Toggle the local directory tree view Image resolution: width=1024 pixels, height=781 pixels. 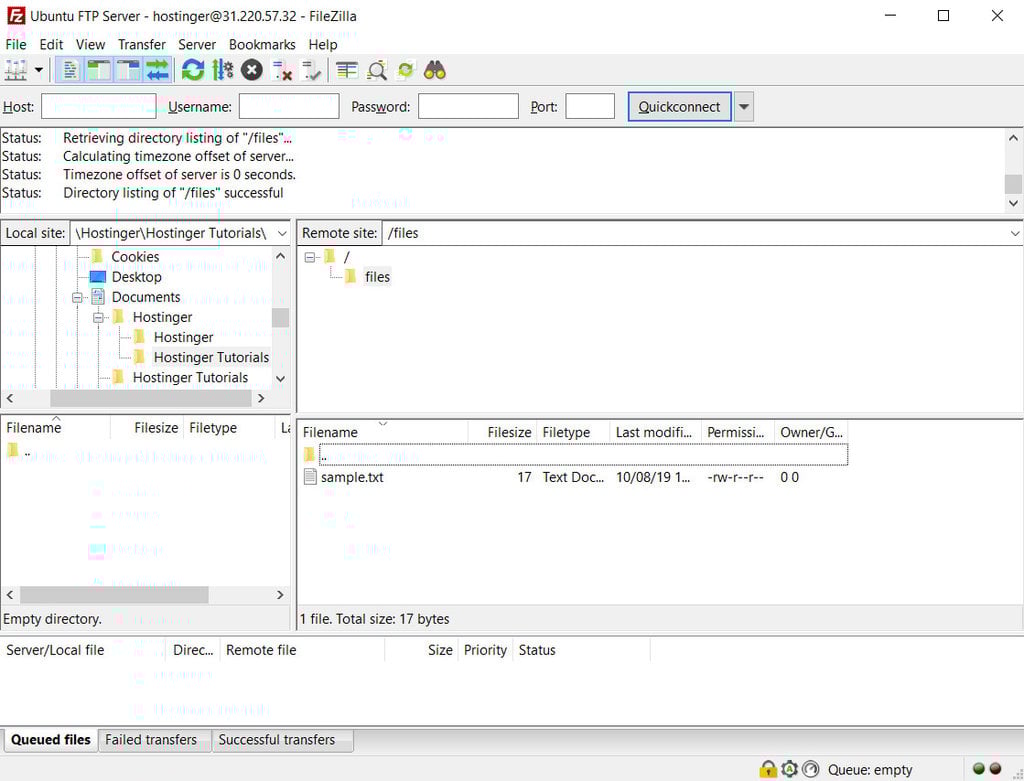[98, 70]
